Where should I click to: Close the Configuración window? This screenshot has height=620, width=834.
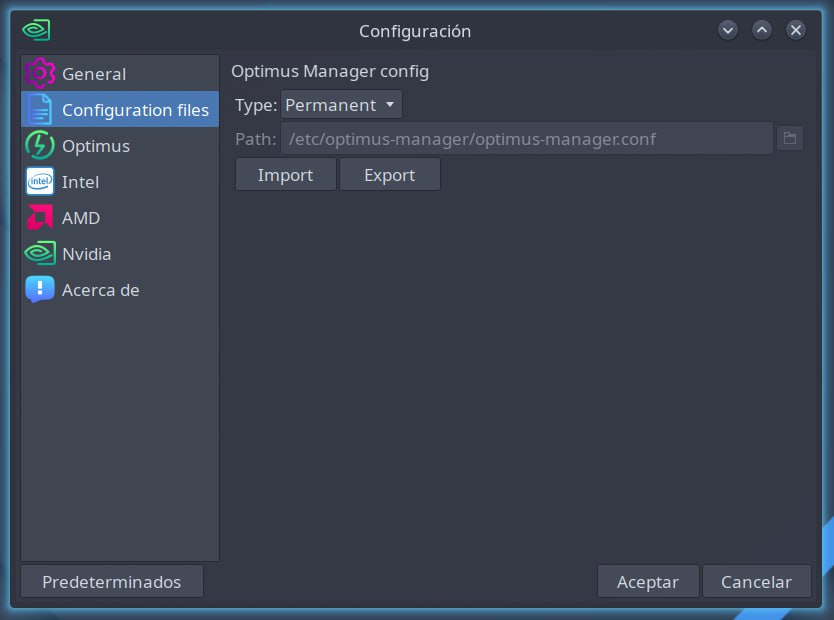[x=796, y=30]
